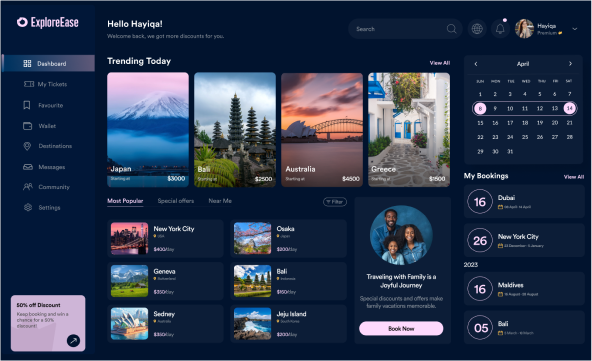Go to next month in calendar
The image size is (592, 361).
point(570,64)
